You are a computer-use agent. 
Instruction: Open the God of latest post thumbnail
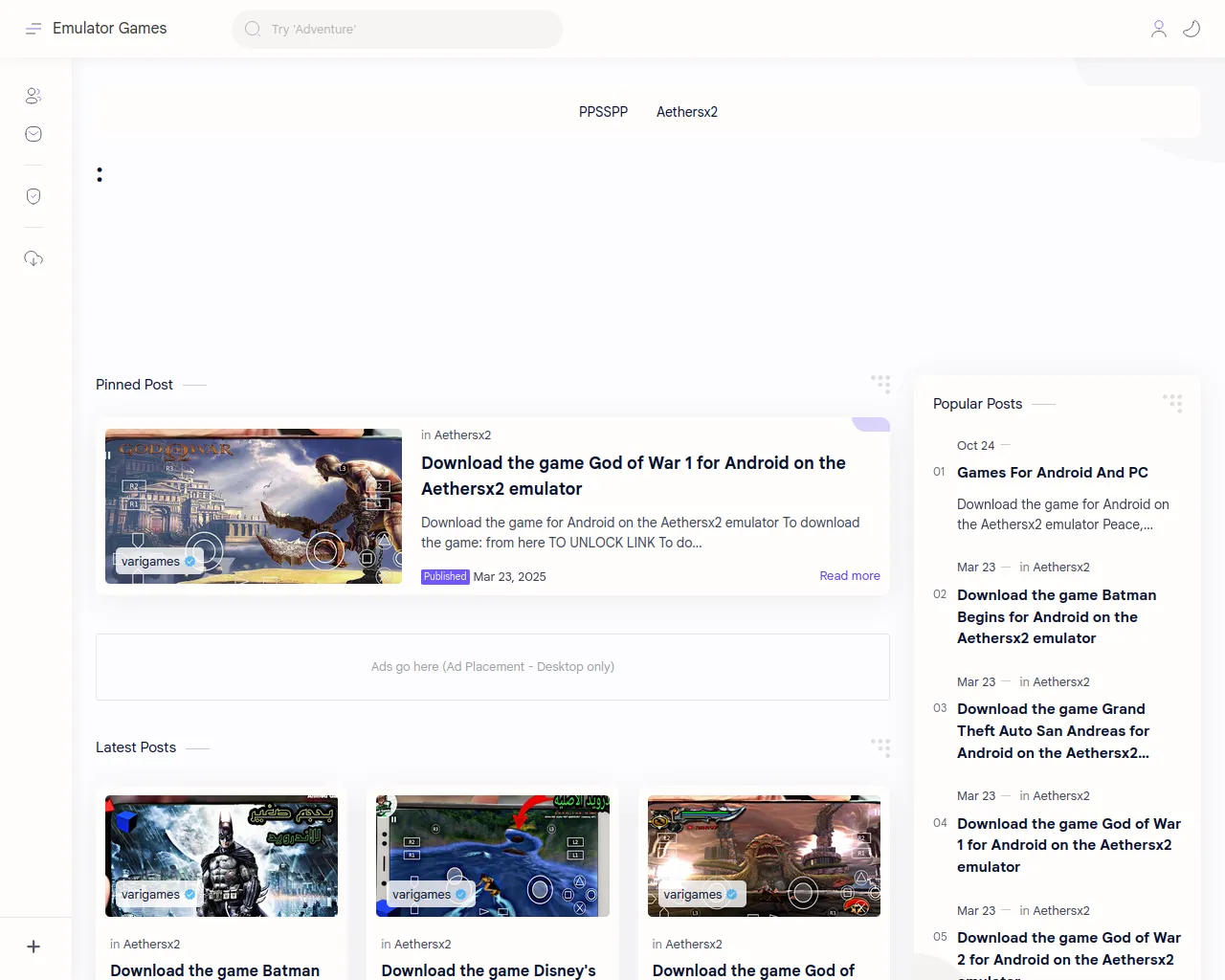coord(764,856)
